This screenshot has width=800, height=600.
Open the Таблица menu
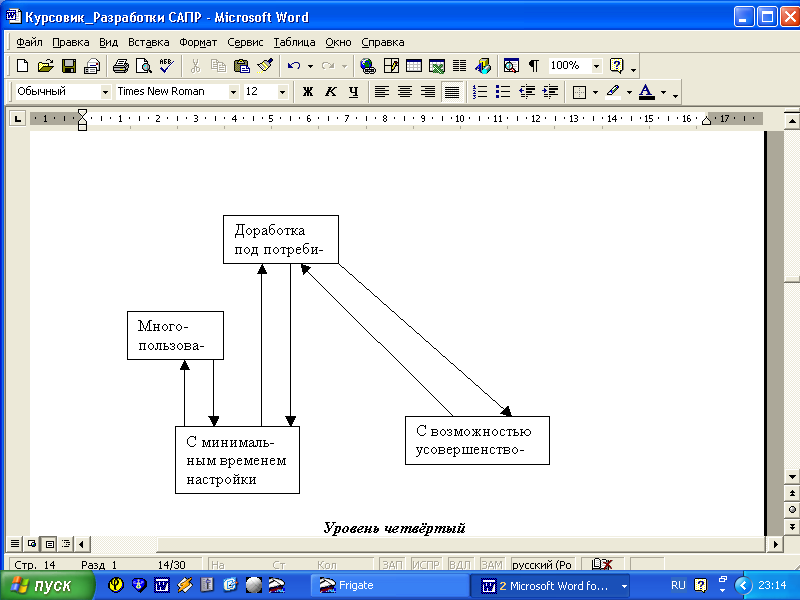(x=294, y=42)
